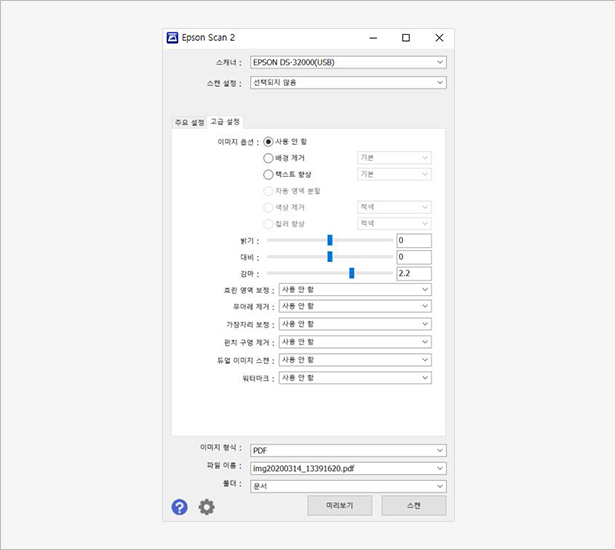Open the 기본 dropdown beside 배경 제거

pos(395,158)
